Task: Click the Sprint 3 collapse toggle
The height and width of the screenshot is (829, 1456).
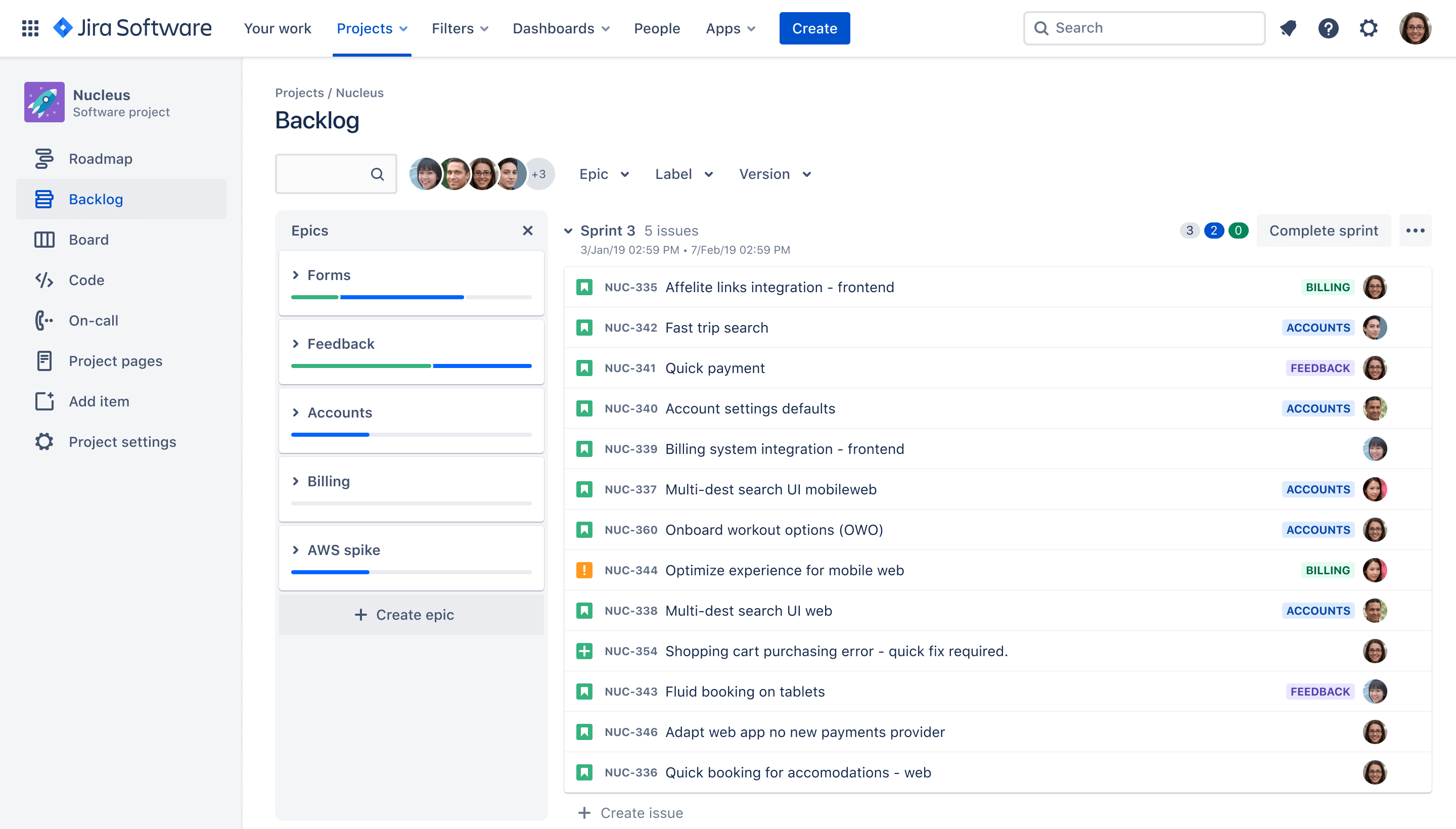Action: (568, 230)
